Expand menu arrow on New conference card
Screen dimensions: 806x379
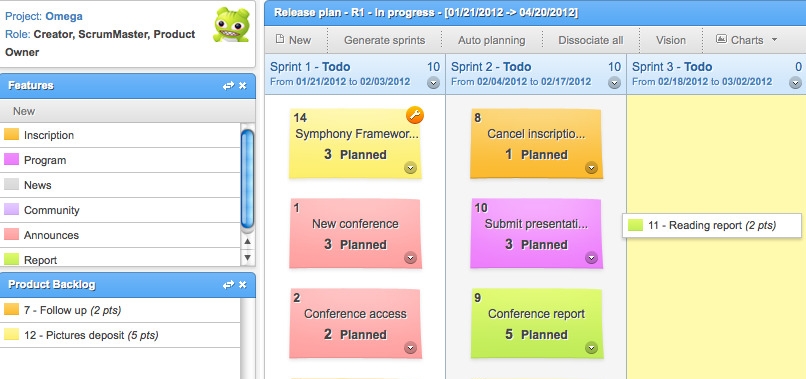click(x=410, y=258)
